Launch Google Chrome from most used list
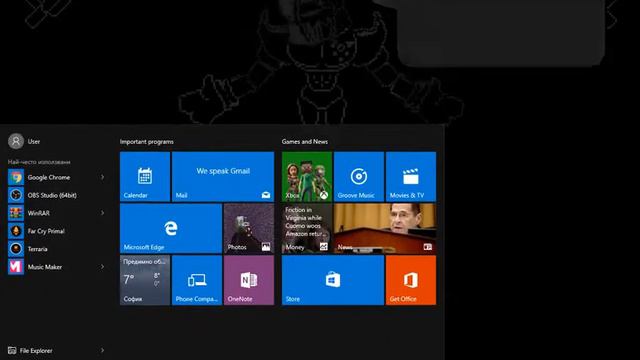The width and height of the screenshot is (640, 360). coord(57,177)
